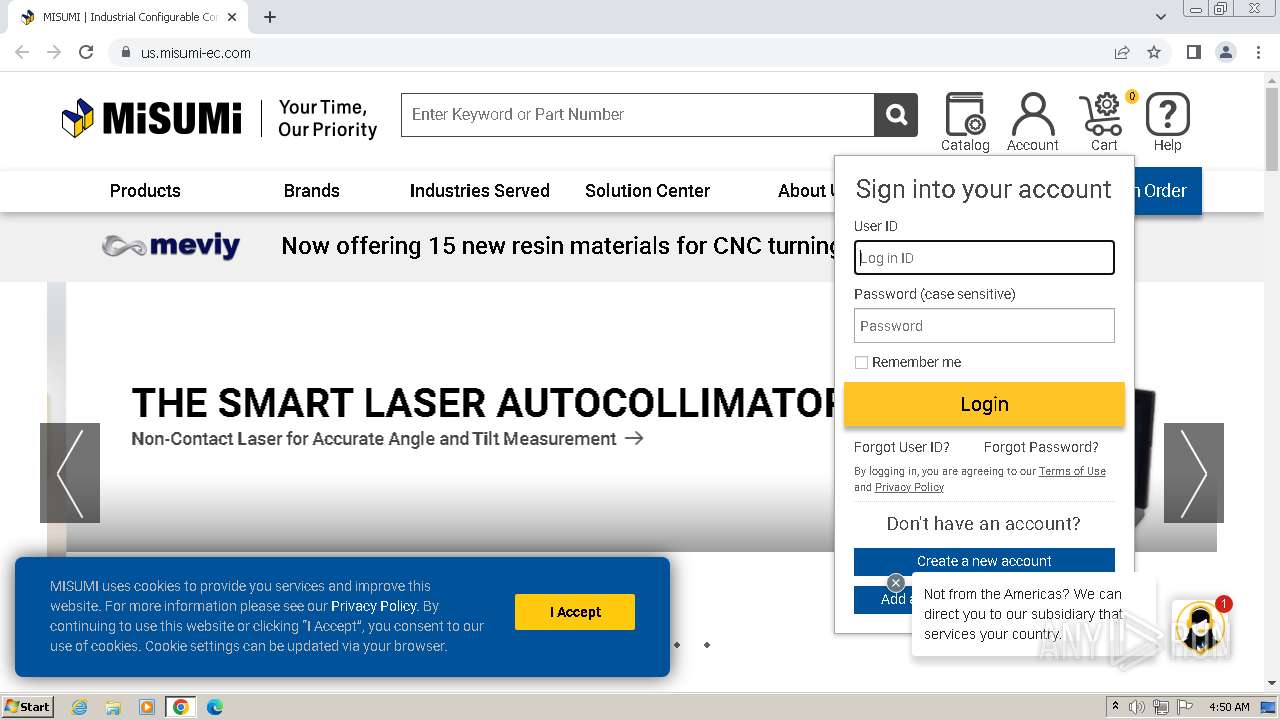Open the shopping Cart icon
Viewport: 1280px width, 720px height.
pos(1104,122)
